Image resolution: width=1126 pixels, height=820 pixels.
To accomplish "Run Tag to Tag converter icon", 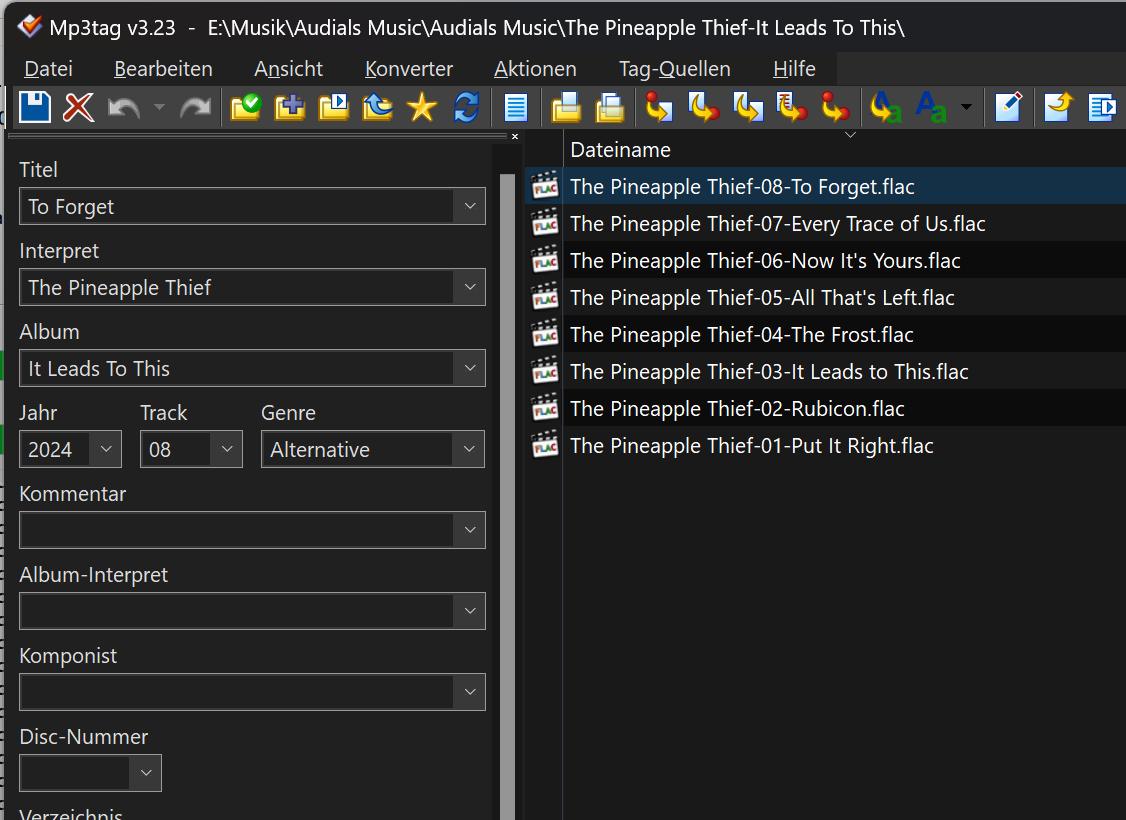I will coord(835,108).
